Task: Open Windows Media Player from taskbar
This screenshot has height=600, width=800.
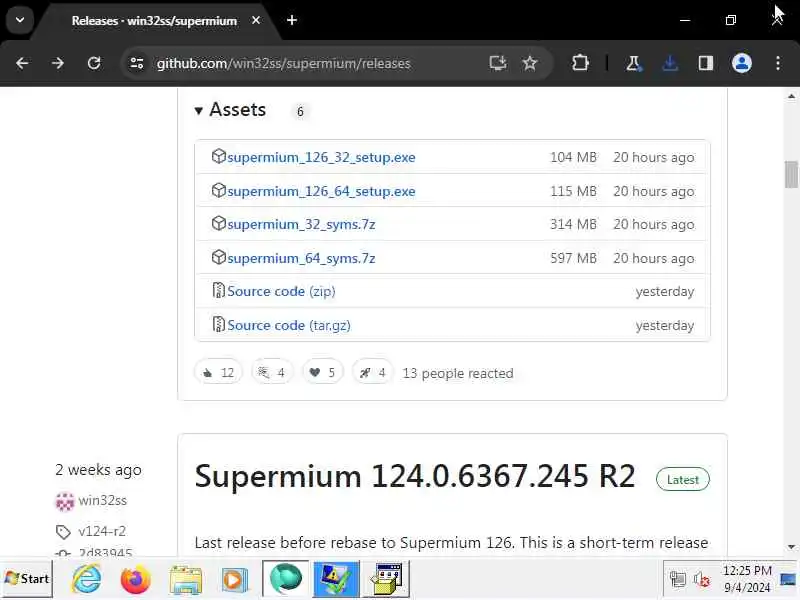Action: click(x=234, y=580)
